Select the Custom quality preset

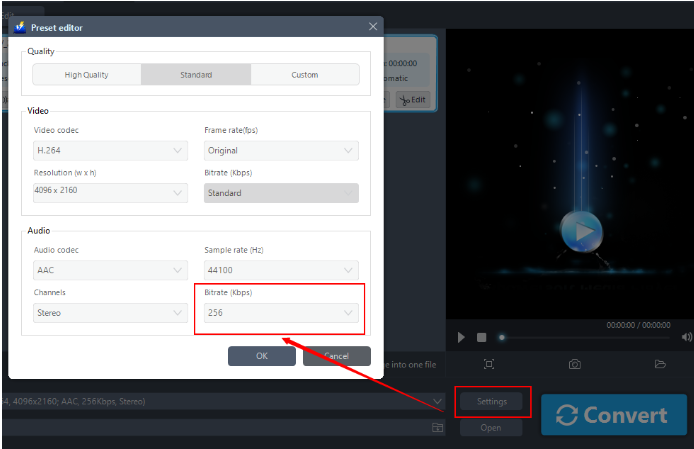click(x=305, y=74)
